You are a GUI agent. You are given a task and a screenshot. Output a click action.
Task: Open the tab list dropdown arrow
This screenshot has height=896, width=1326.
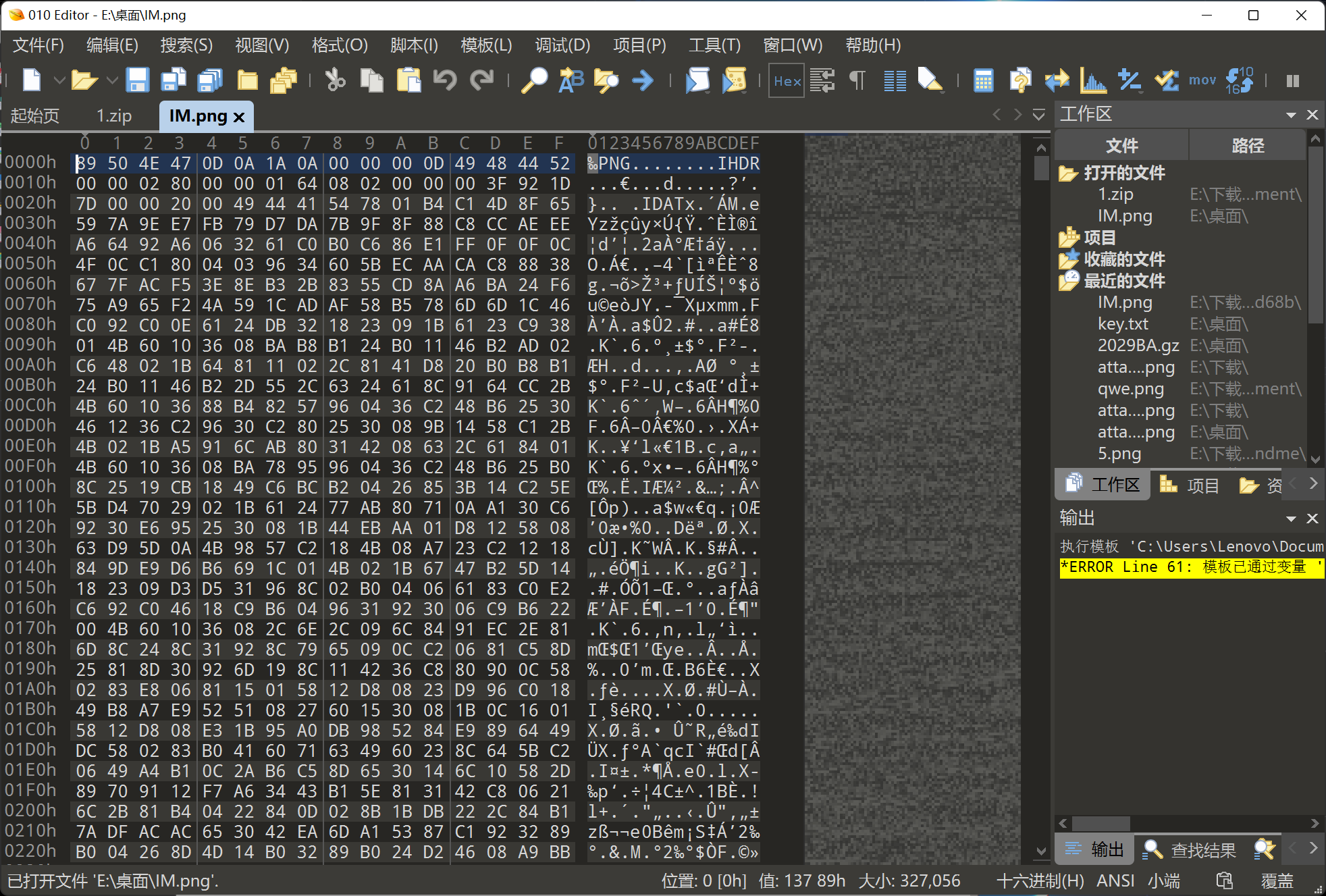click(1039, 115)
